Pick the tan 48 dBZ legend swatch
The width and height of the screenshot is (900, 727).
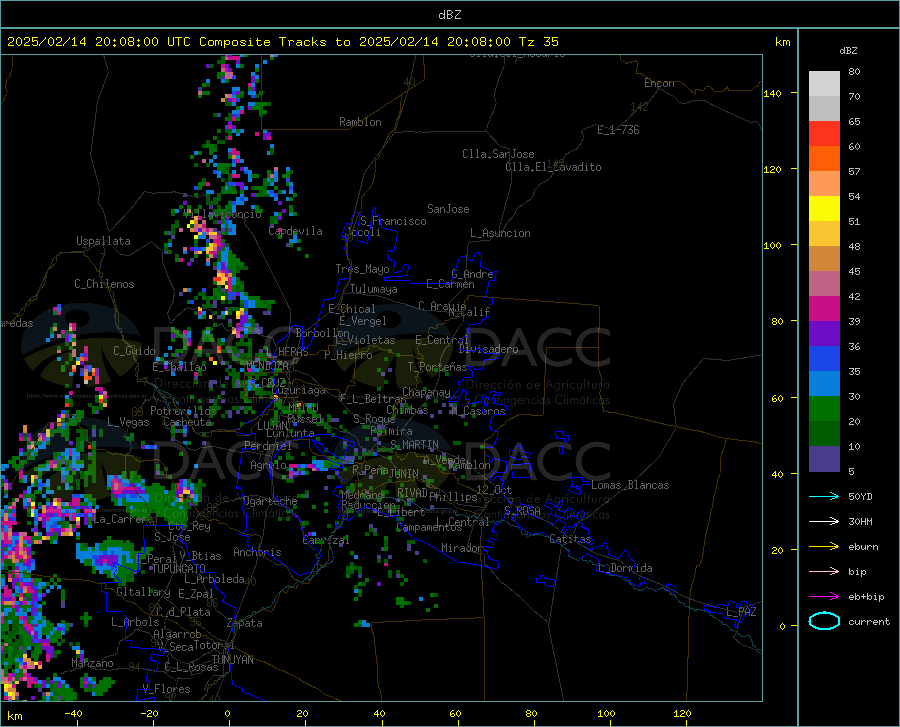(824, 259)
